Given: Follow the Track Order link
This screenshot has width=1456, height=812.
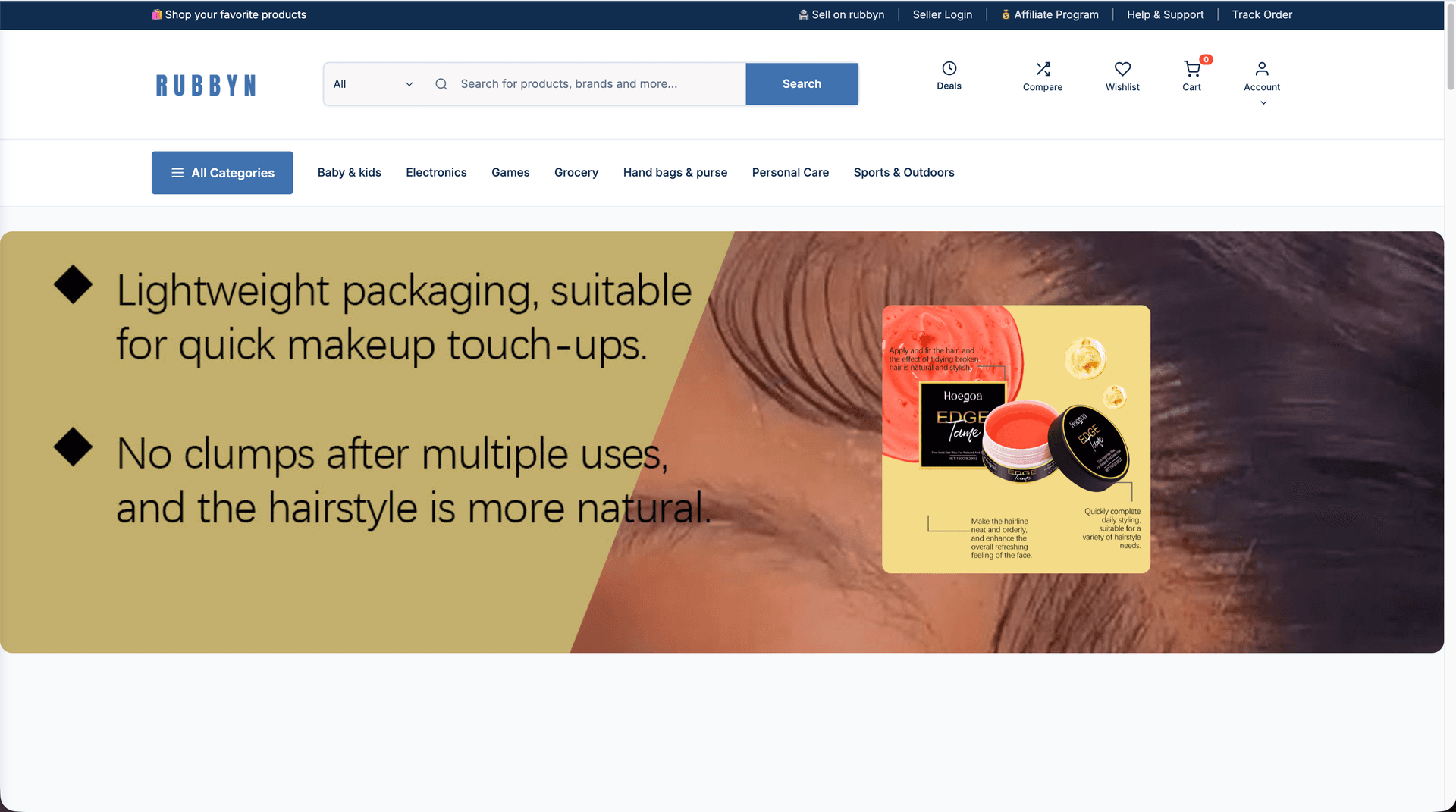Looking at the screenshot, I should point(1262,14).
